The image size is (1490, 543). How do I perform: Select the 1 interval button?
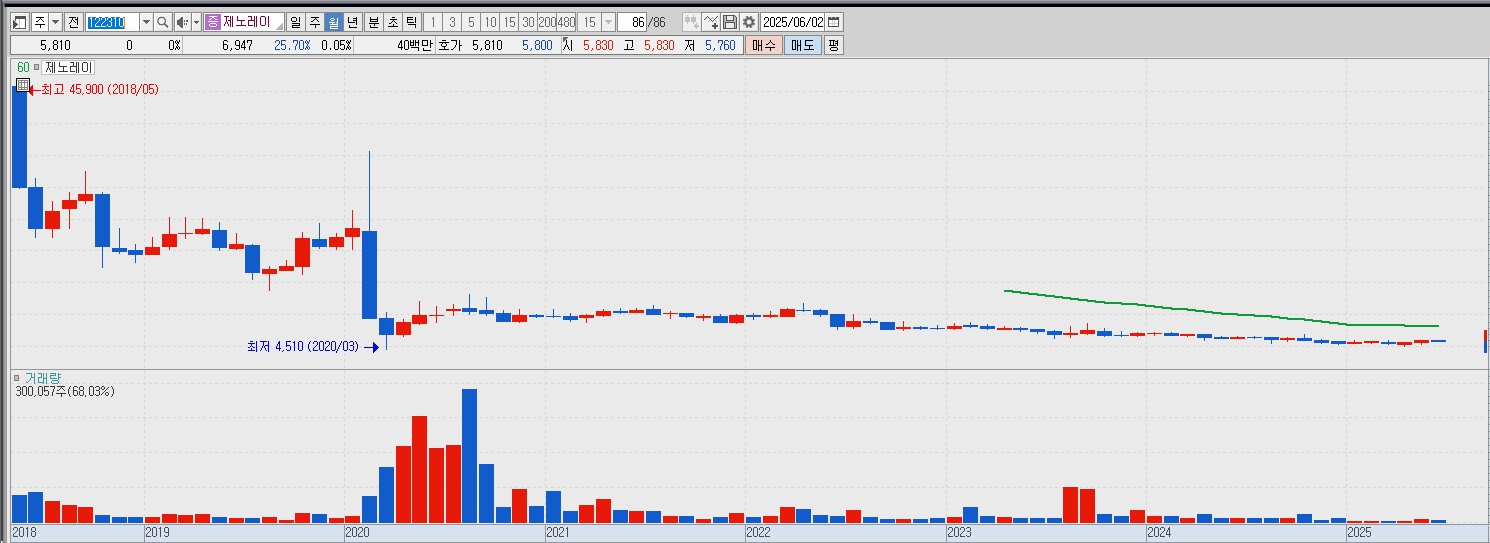pos(432,22)
